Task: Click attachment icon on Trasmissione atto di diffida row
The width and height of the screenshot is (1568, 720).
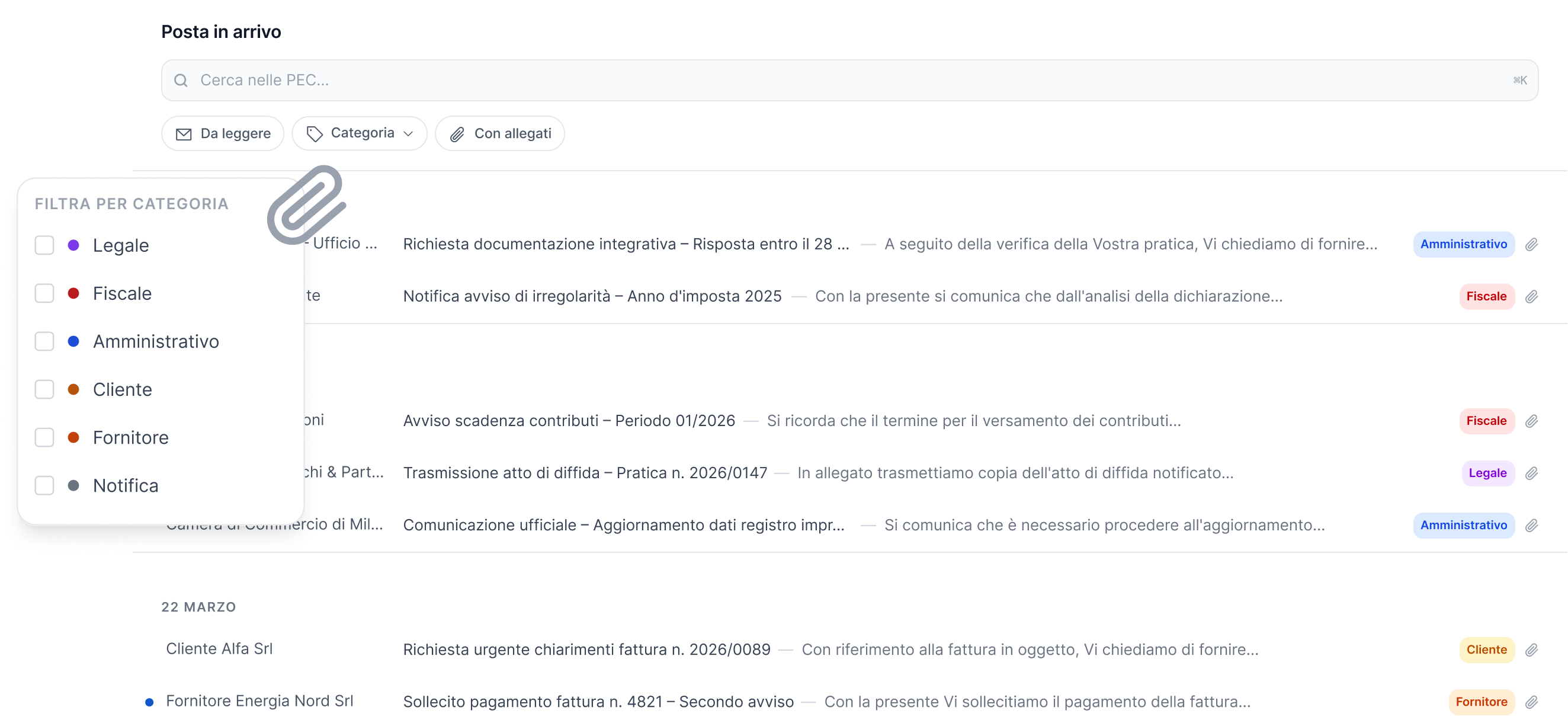Action: (1531, 473)
